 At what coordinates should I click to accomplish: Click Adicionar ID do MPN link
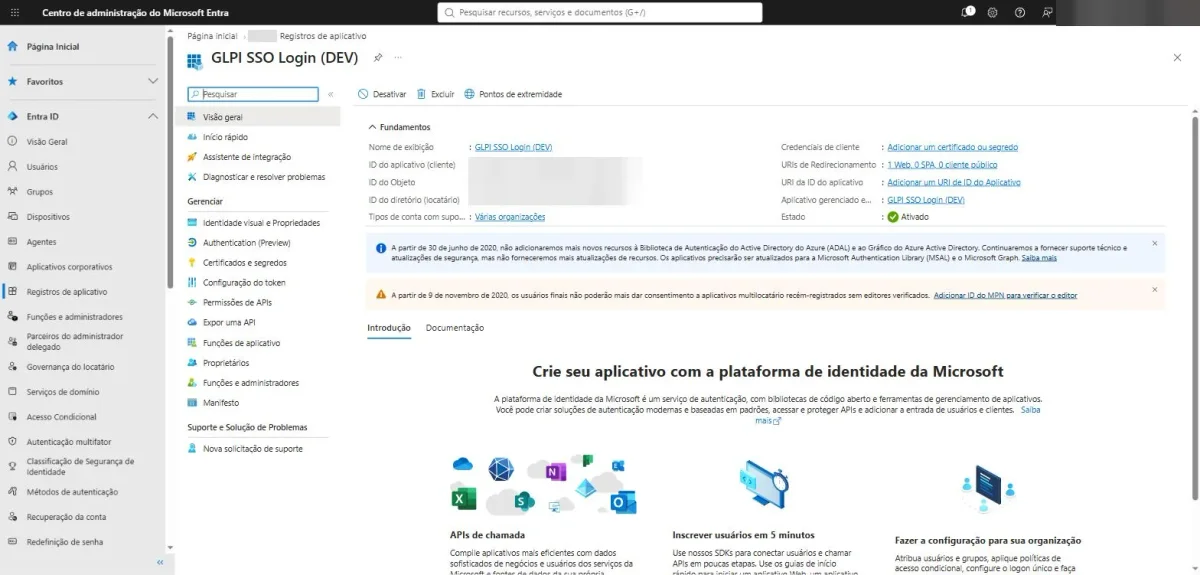(x=1005, y=296)
